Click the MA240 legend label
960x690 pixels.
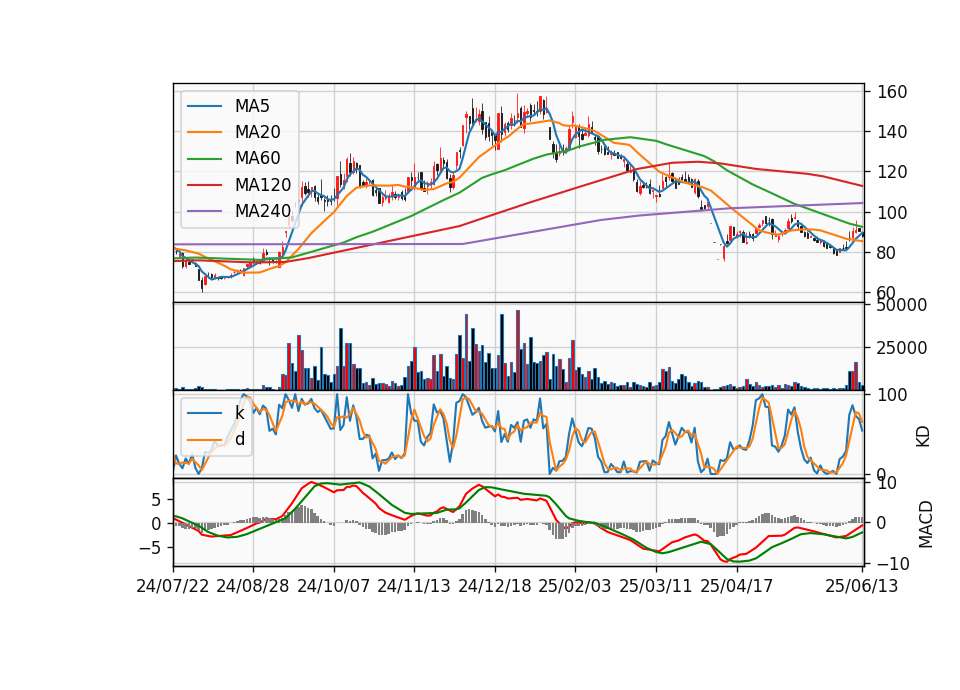tap(263, 211)
